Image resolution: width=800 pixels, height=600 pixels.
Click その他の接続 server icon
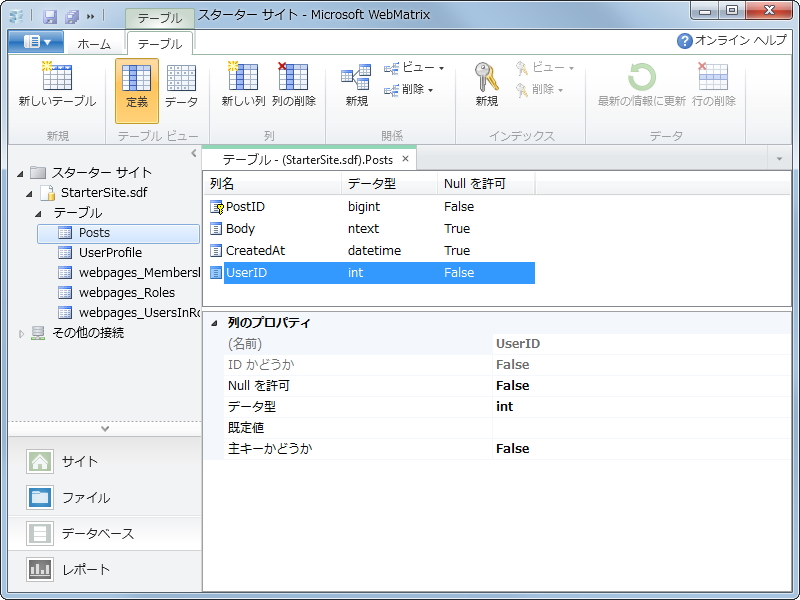38,333
